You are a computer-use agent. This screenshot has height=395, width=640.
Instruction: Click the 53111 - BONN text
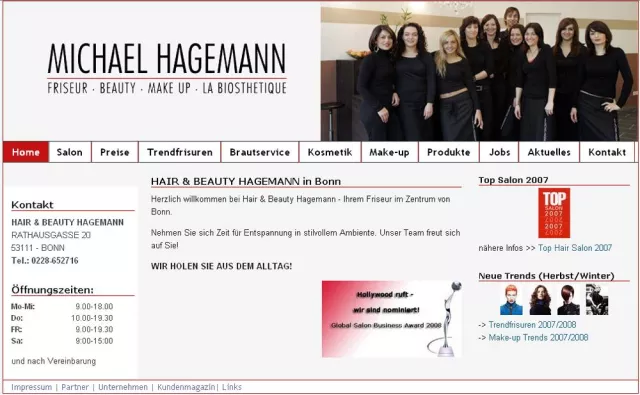tap(38, 248)
